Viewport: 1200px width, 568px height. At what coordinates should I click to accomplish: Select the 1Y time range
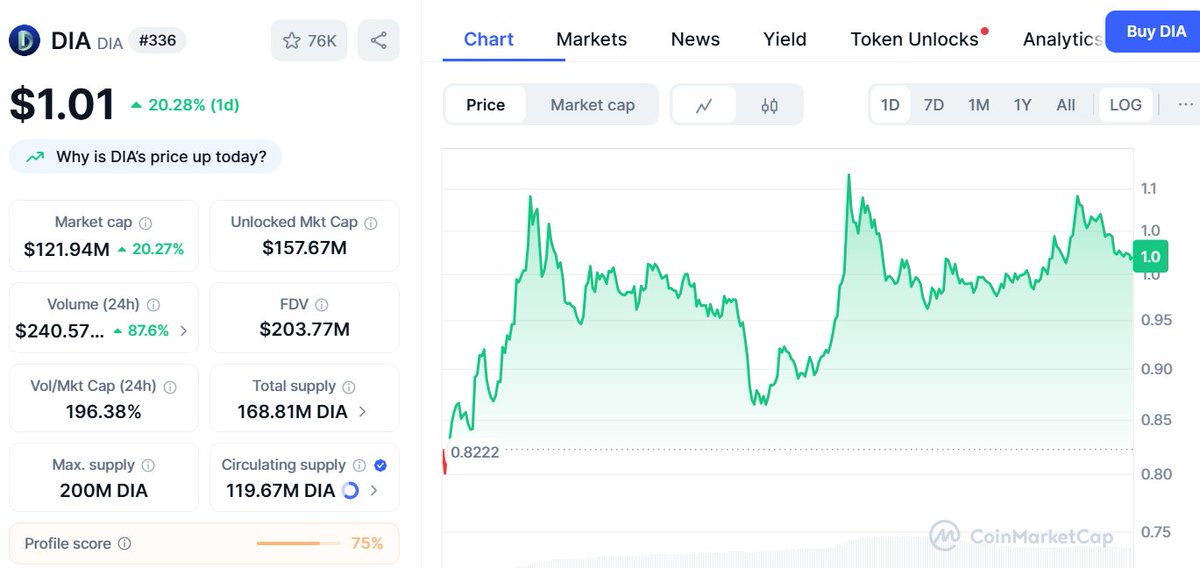1022,105
